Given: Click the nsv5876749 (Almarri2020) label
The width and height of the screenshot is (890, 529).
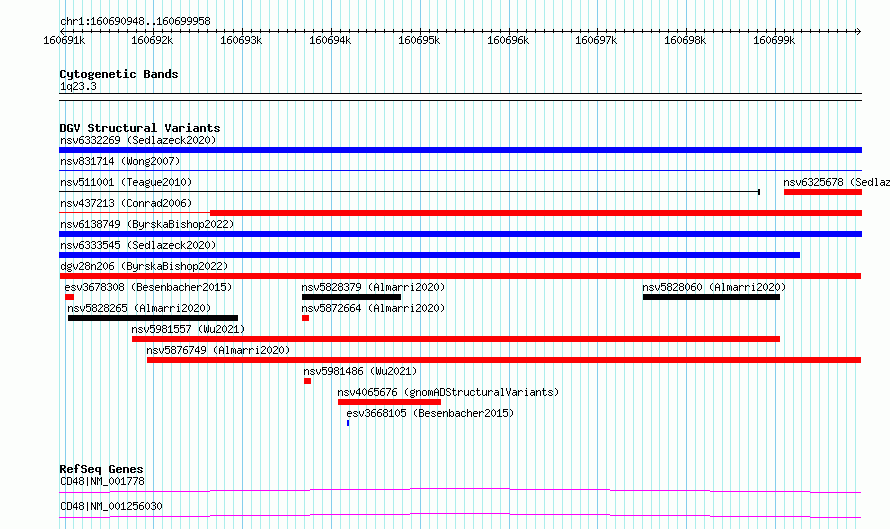Looking at the screenshot, I should [x=218, y=350].
